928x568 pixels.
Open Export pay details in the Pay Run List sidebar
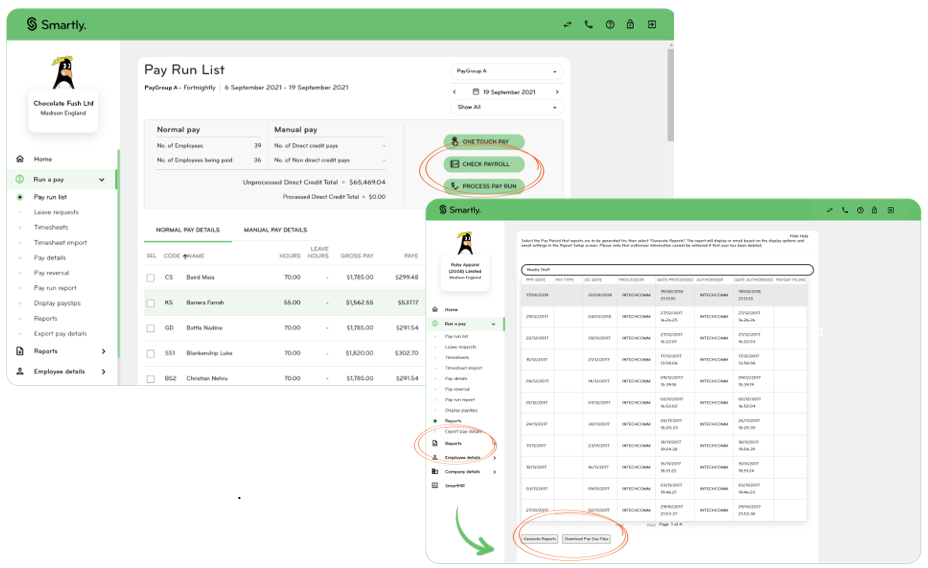pos(60,334)
